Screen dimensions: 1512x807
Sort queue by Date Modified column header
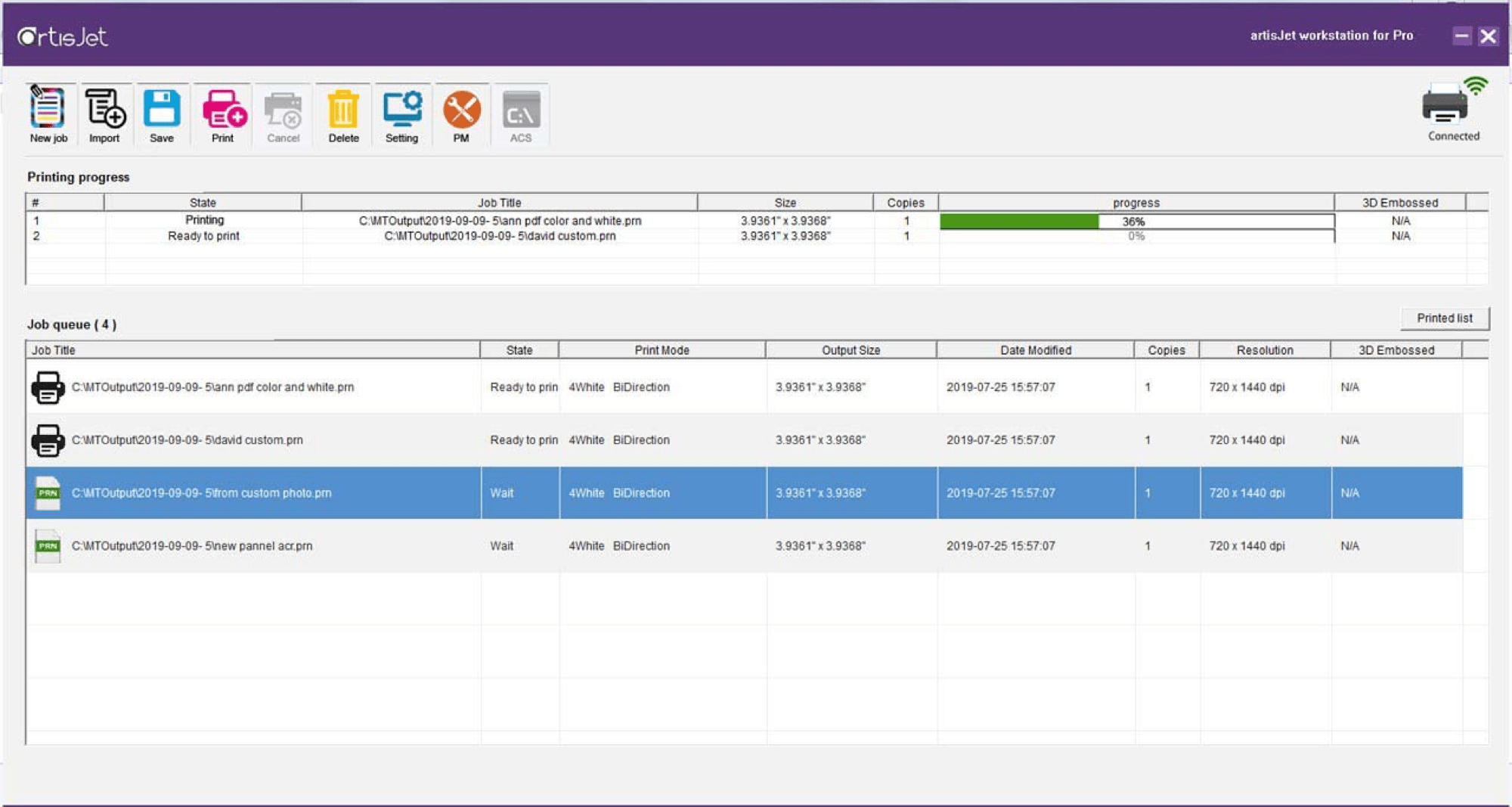pyautogui.click(x=1035, y=350)
